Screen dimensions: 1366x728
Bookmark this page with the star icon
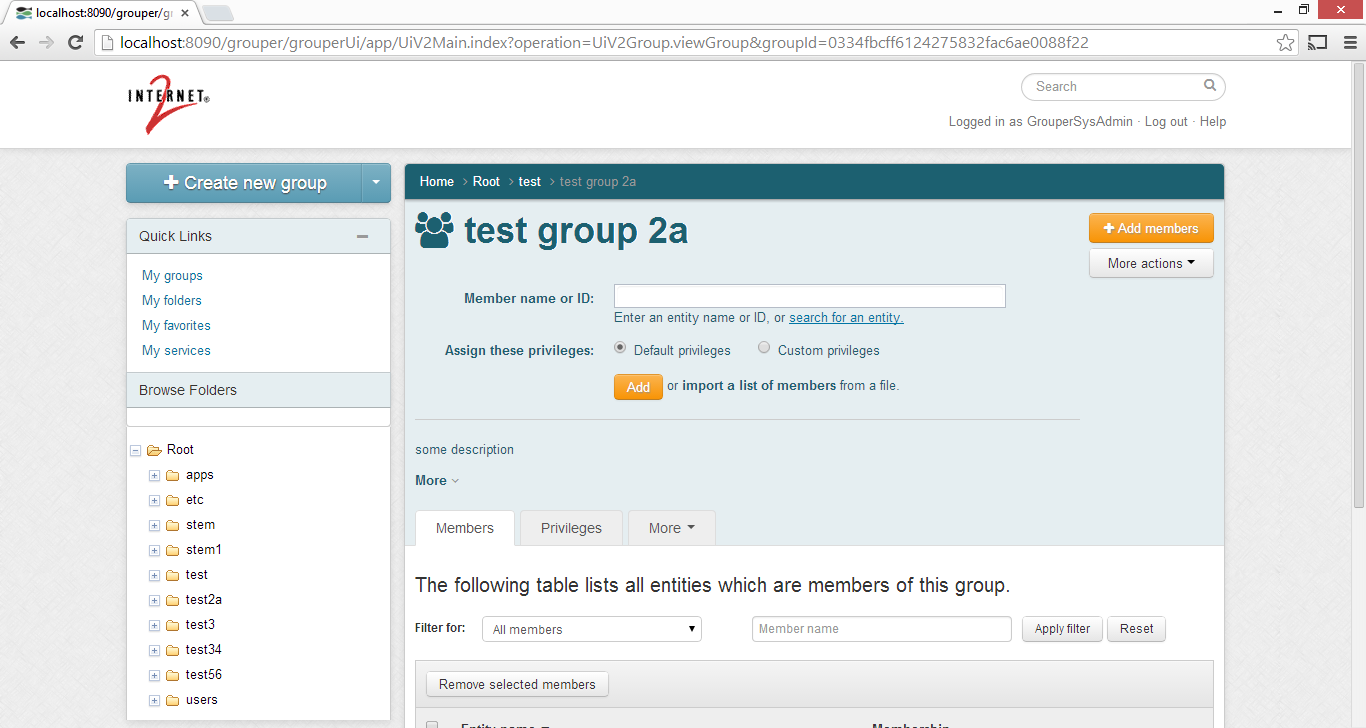pos(1286,42)
